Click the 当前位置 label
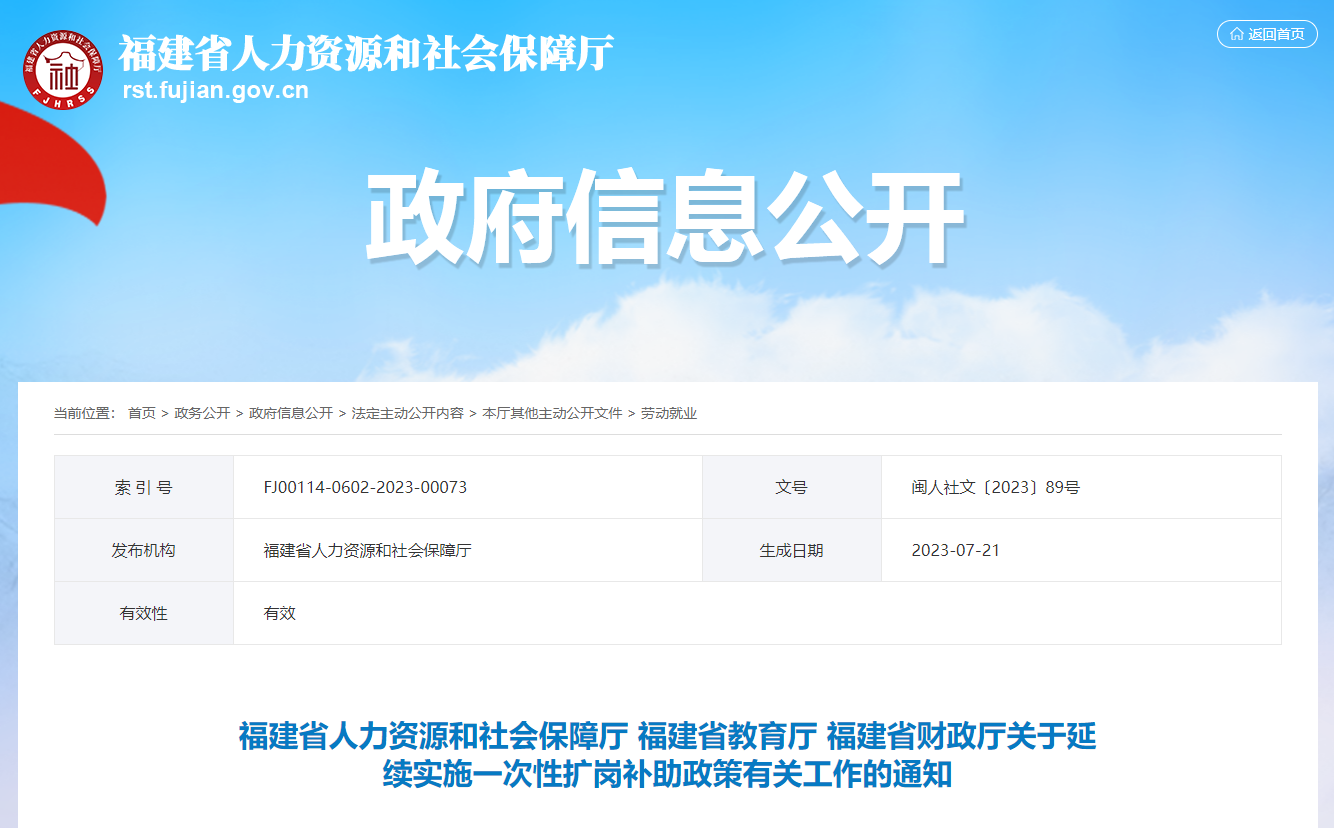Screen dimensions: 1334x828 (x=84, y=413)
